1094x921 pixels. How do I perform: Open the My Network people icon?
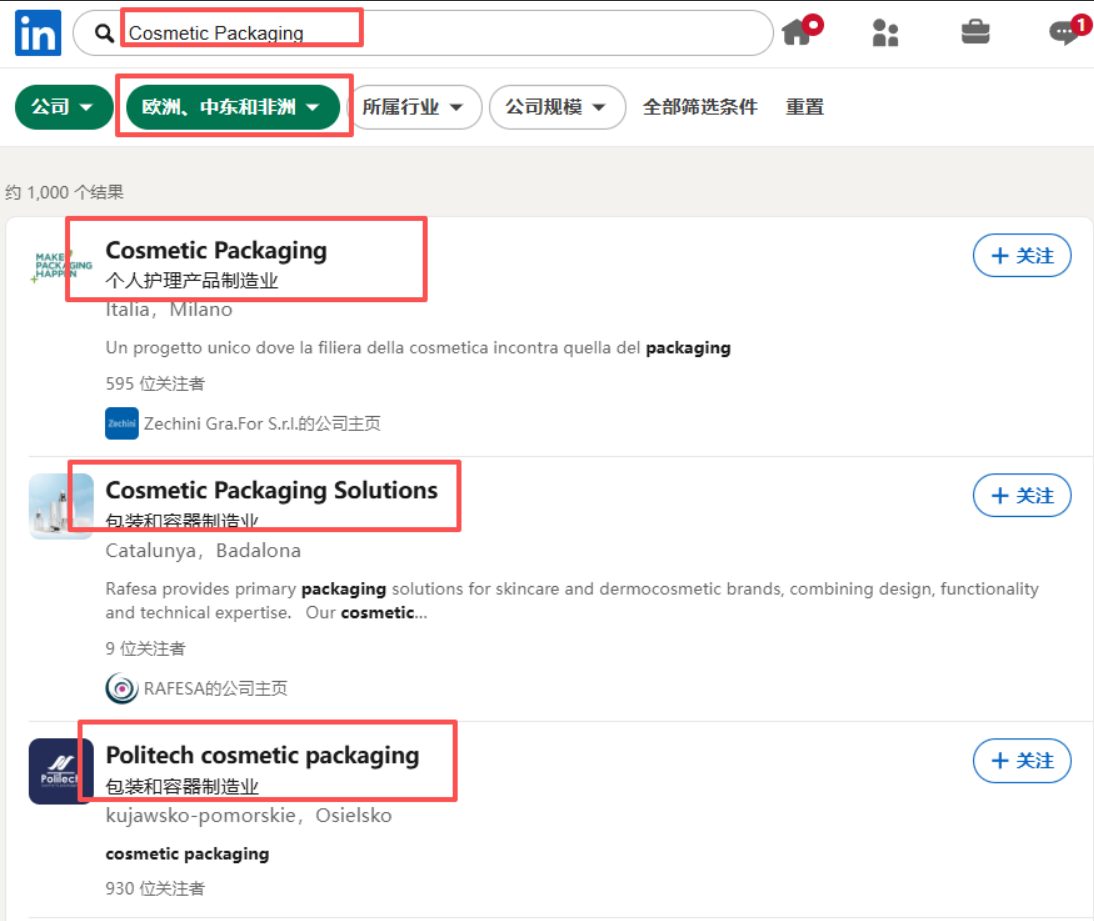[885, 33]
